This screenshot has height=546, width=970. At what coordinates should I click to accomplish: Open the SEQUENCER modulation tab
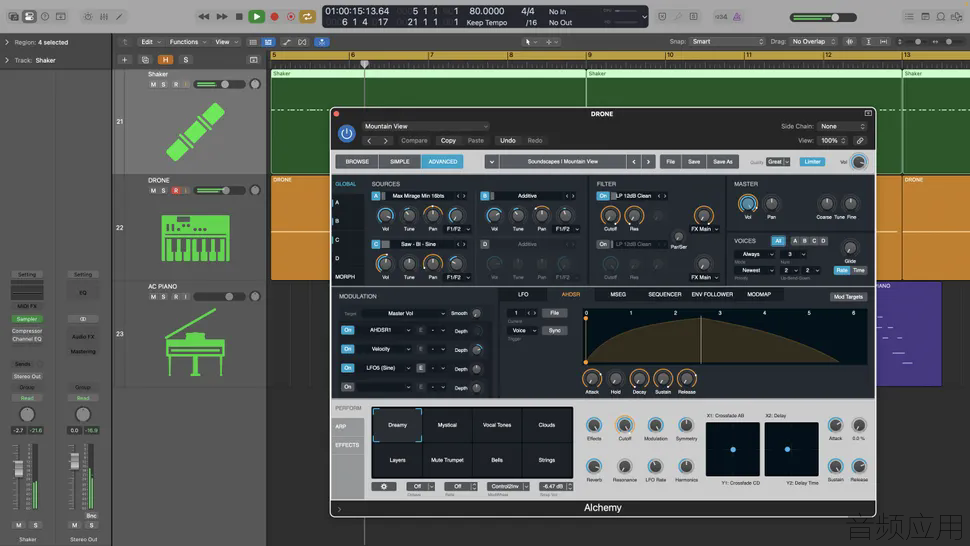coord(664,294)
